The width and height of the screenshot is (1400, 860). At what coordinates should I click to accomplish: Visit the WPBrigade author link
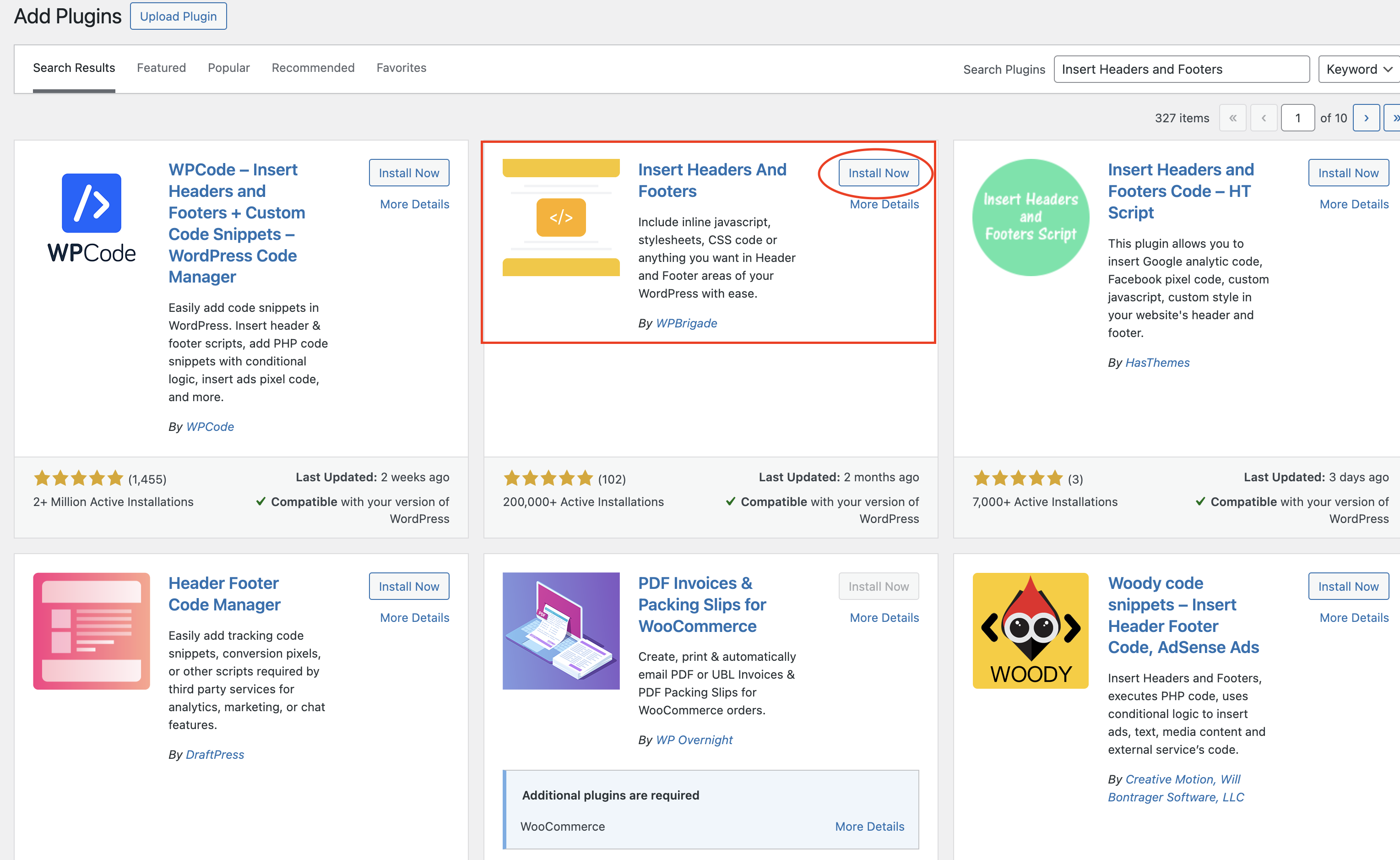[x=687, y=322]
